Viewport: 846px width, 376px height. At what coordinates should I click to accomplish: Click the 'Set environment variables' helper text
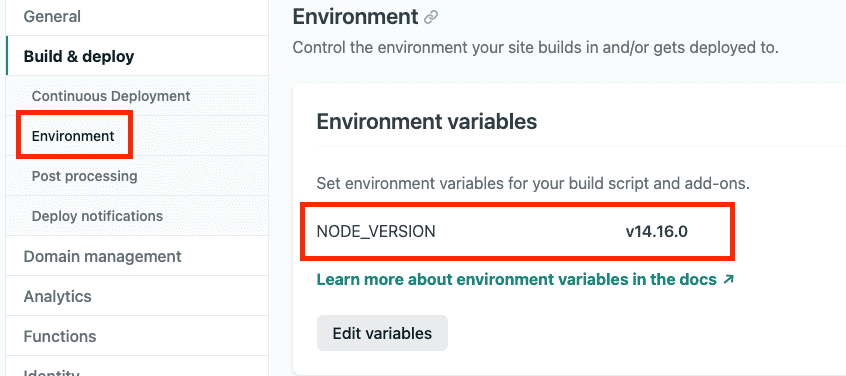pyautogui.click(x=533, y=183)
